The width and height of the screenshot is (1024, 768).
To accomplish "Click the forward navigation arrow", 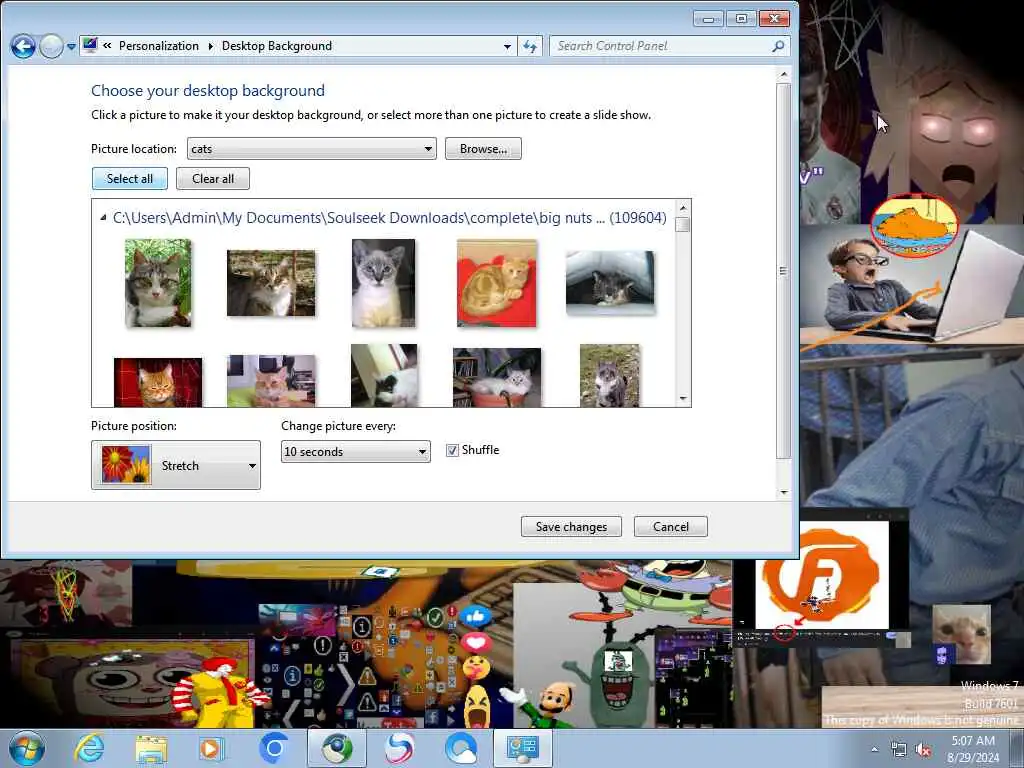I will tap(51, 46).
